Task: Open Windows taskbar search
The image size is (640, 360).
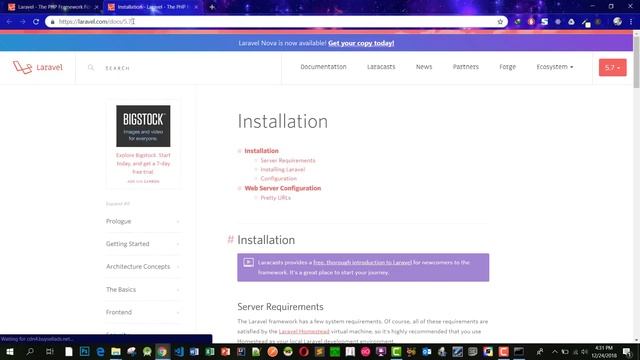Action: pyautogui.click(x=30, y=351)
